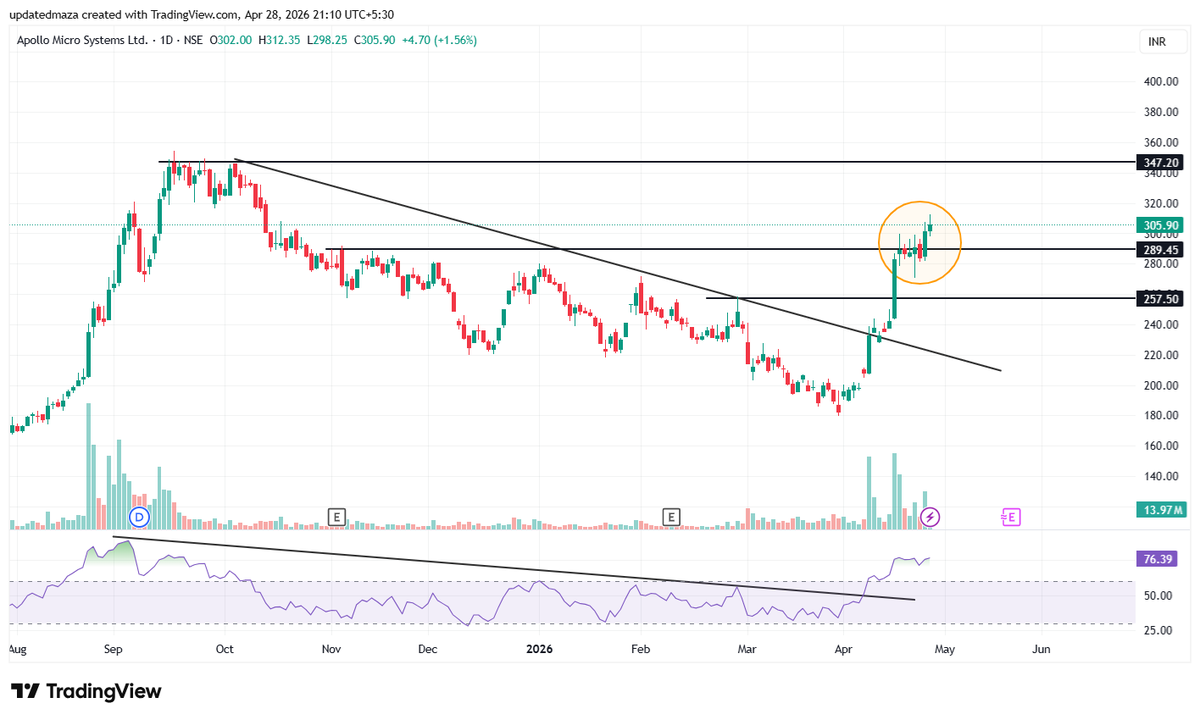This screenshot has height=720, width=1200.
Task: Click the Nov label on the time axis
Action: 332,648
